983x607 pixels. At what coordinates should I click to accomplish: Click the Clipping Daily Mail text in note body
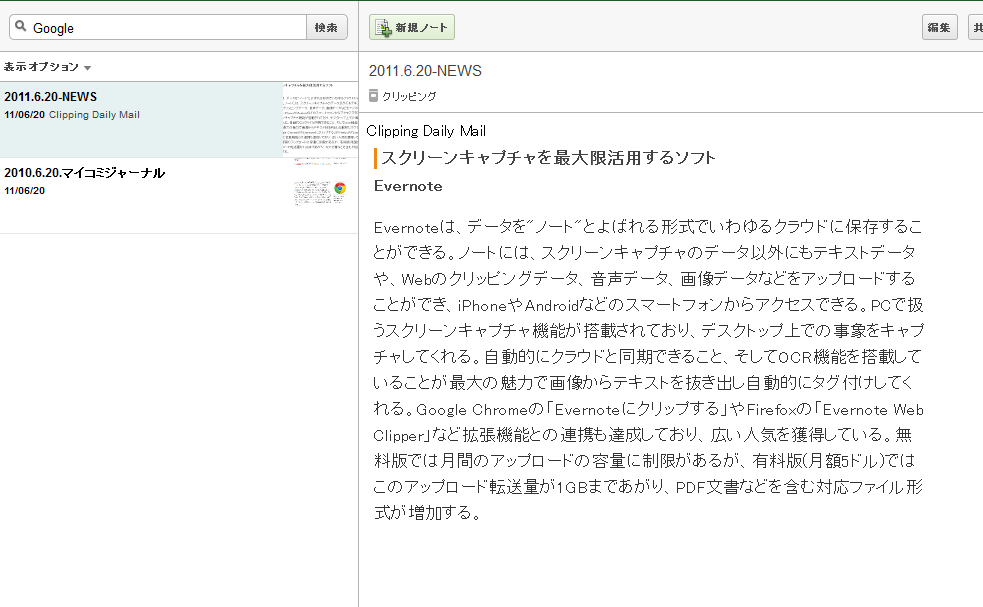click(426, 131)
